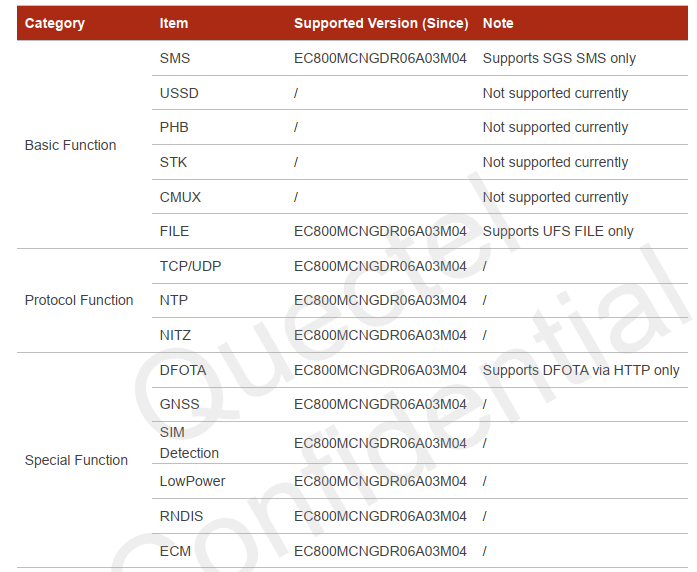Click the "CMUX" item cell
The width and height of the screenshot is (697, 572).
pos(180,197)
